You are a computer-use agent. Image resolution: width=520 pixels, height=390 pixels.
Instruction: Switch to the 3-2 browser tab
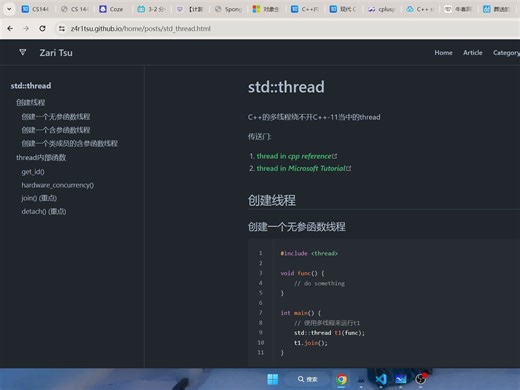tap(151, 9)
